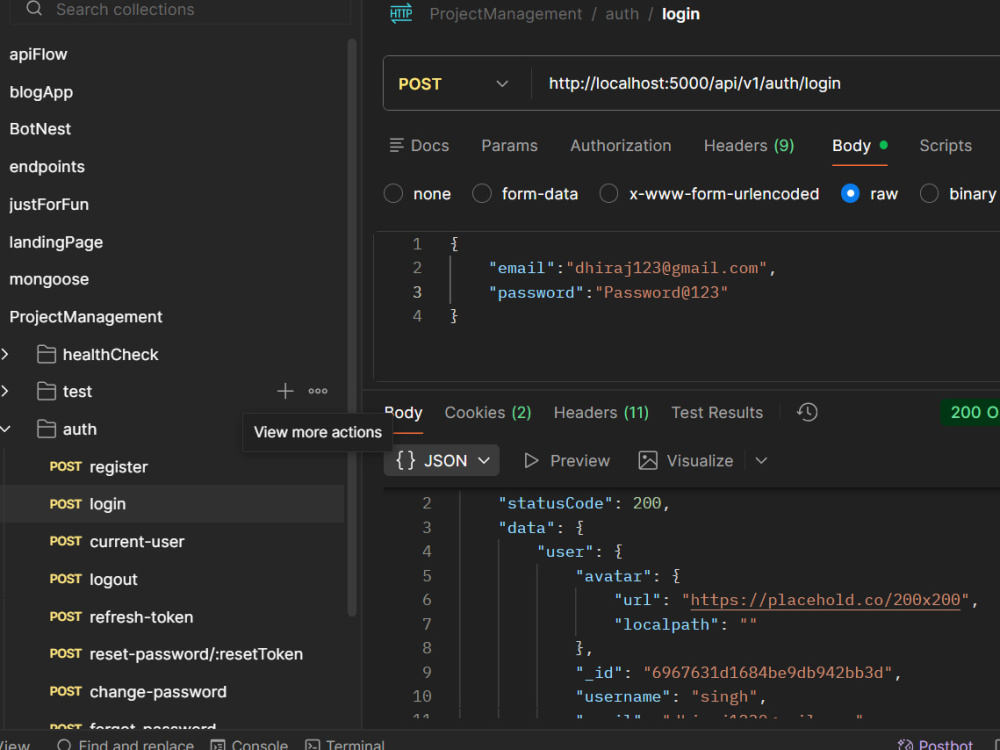This screenshot has width=1000, height=750.
Task: Open the reset-password/:resetToken request
Action: pos(172,654)
